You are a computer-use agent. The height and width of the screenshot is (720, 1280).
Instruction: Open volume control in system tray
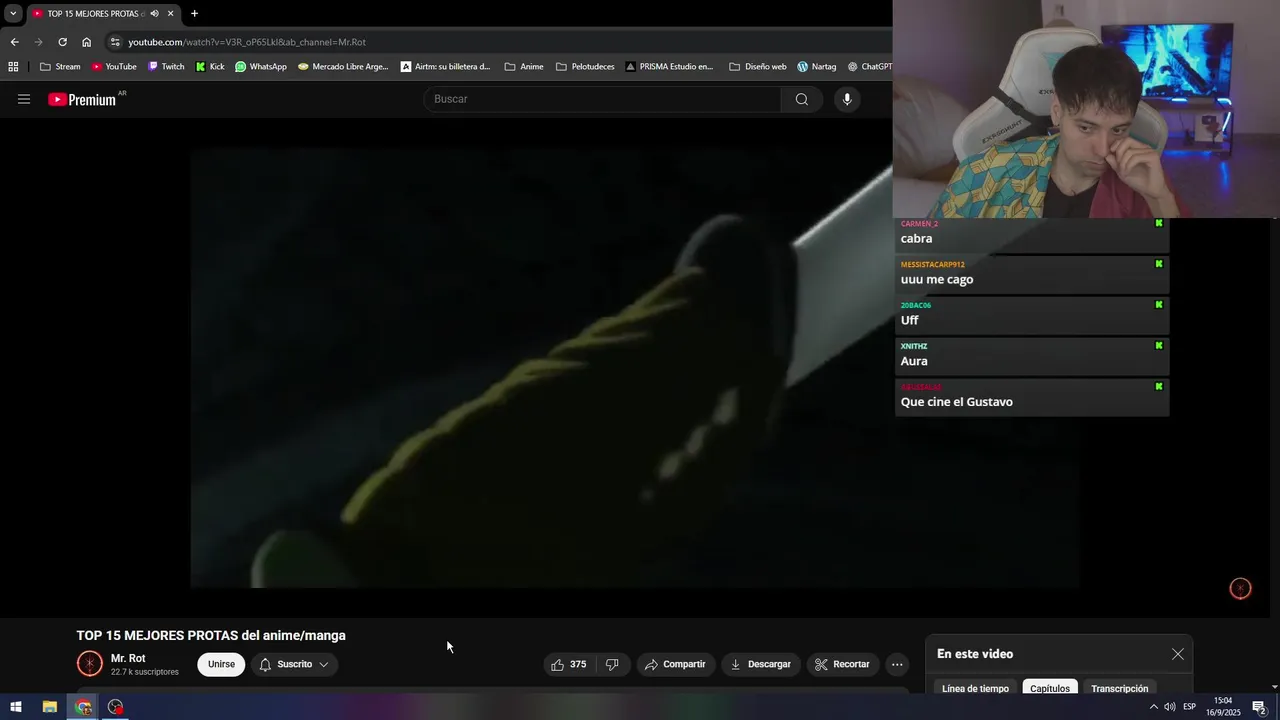tap(1169, 707)
